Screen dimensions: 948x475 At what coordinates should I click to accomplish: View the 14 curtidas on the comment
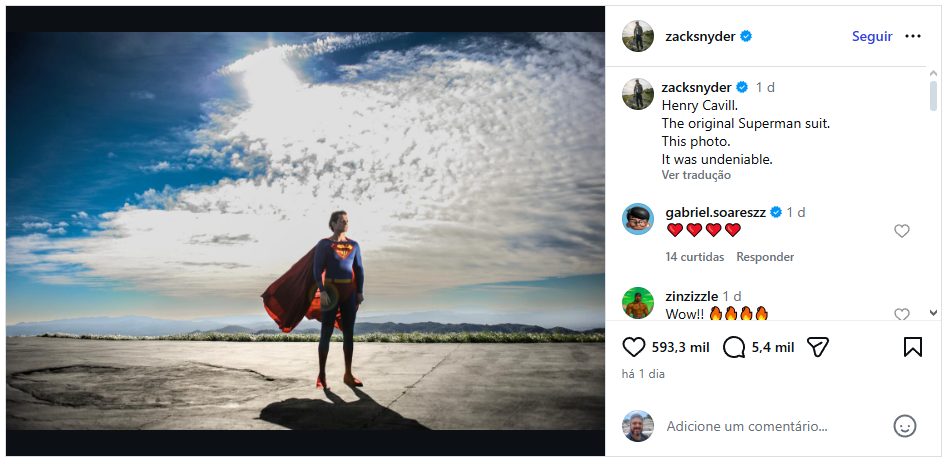[x=694, y=257]
